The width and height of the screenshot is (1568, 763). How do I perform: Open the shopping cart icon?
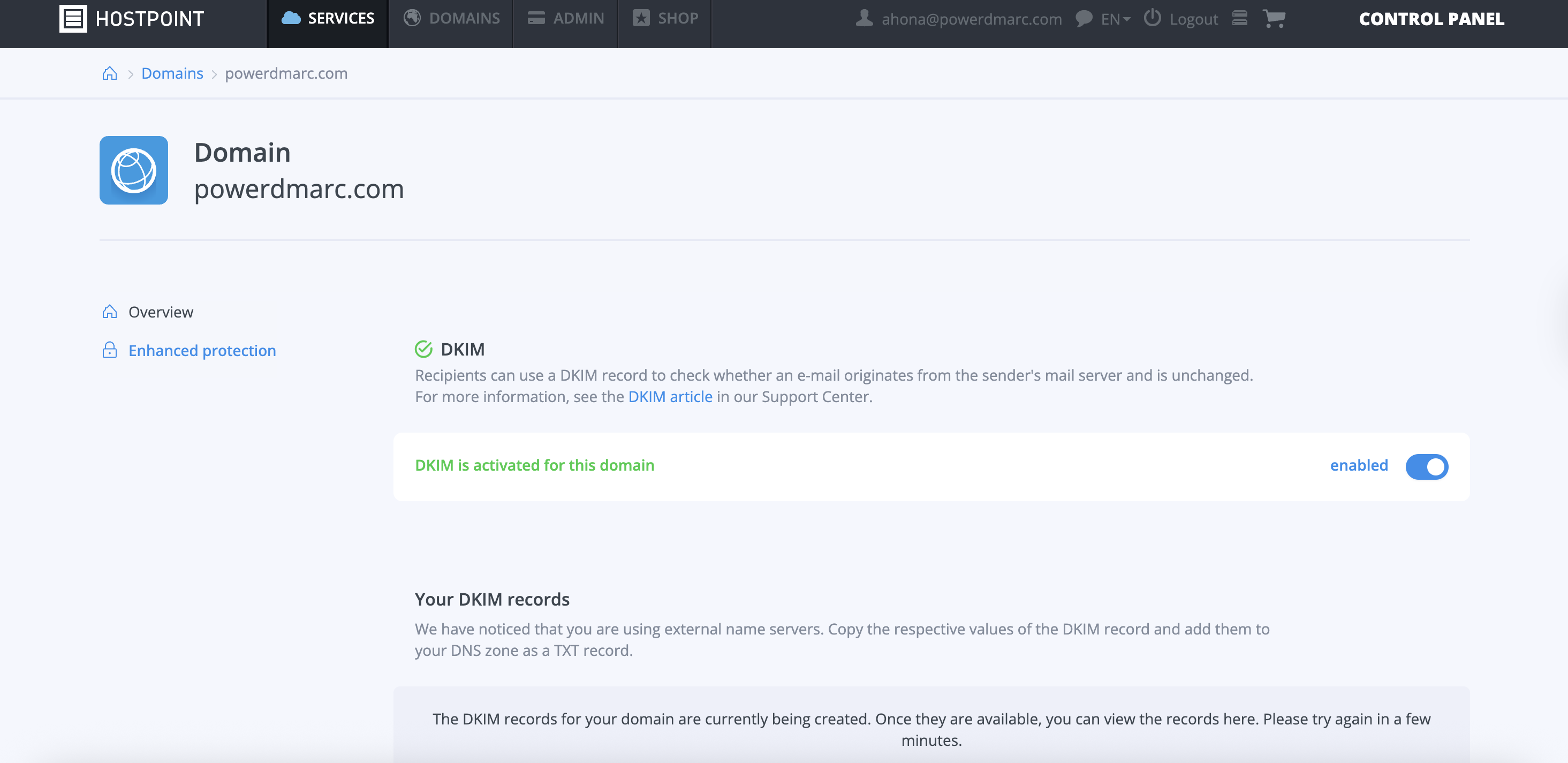coord(1274,19)
